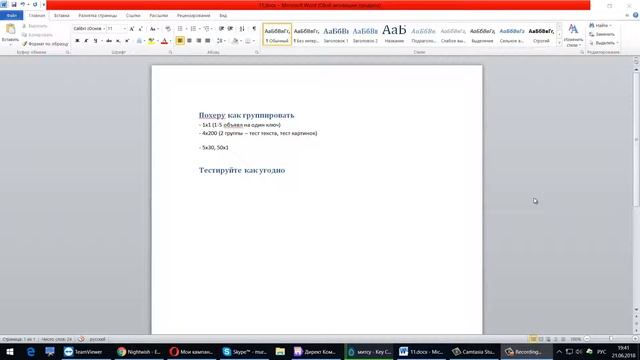This screenshot has width=640, height=360.
Task: Click the Sort icon in paragraph group
Action: (x=242, y=29)
